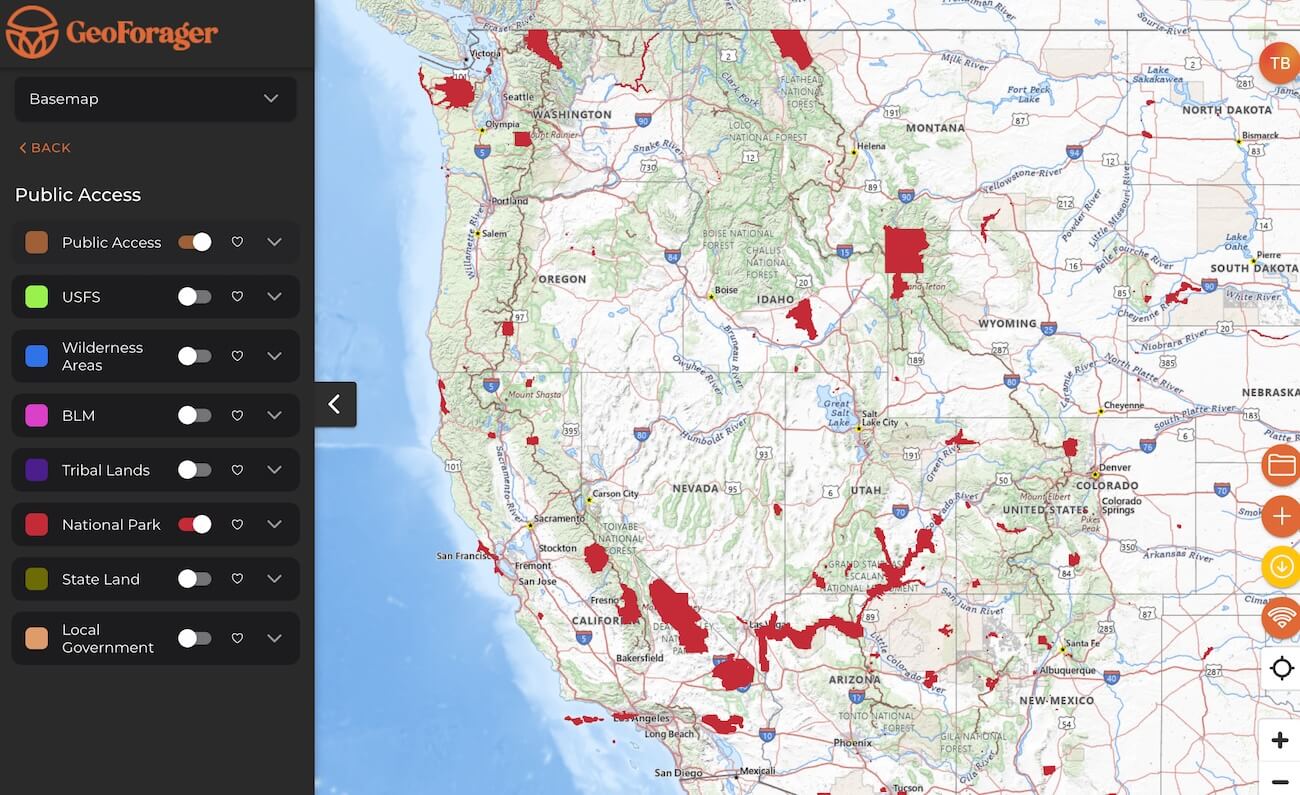Click the Public Access layer label
Image resolution: width=1300 pixels, height=795 pixels.
click(111, 242)
